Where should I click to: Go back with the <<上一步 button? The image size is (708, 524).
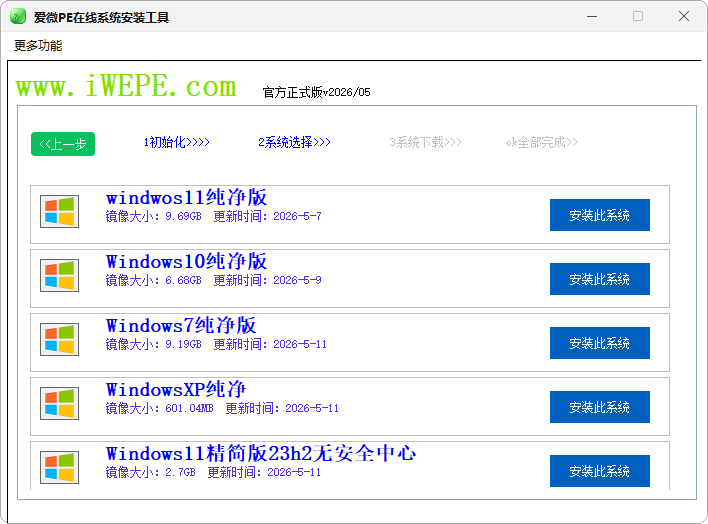[x=63, y=144]
